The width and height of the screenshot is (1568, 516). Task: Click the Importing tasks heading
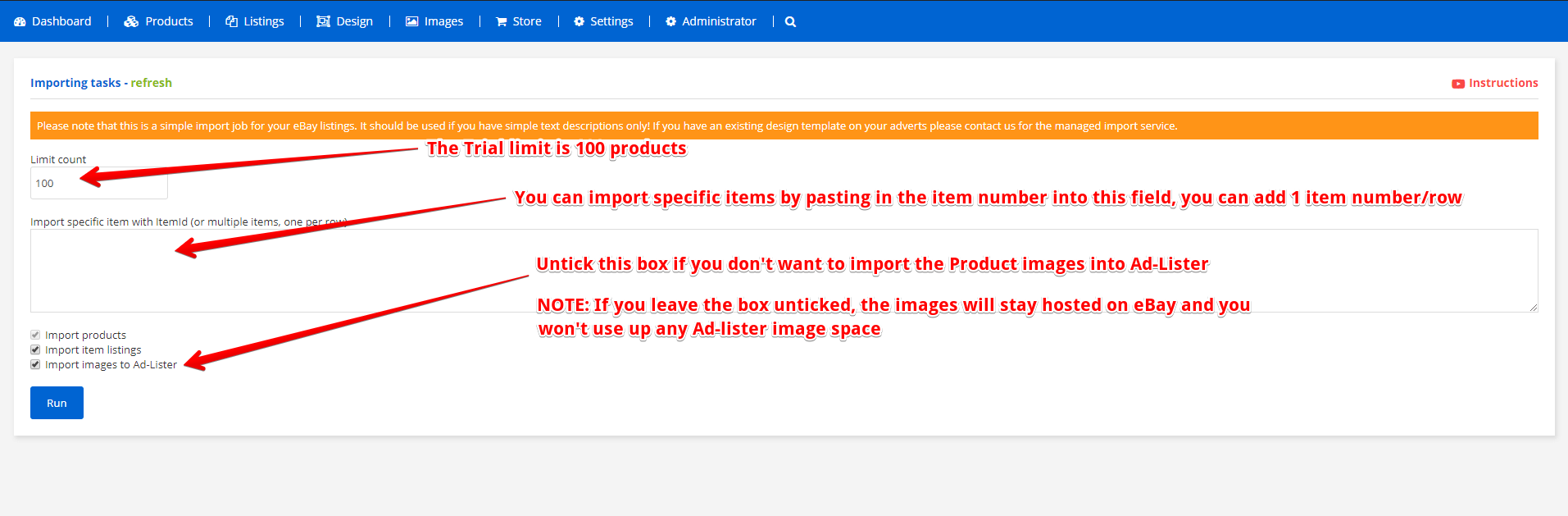click(75, 83)
